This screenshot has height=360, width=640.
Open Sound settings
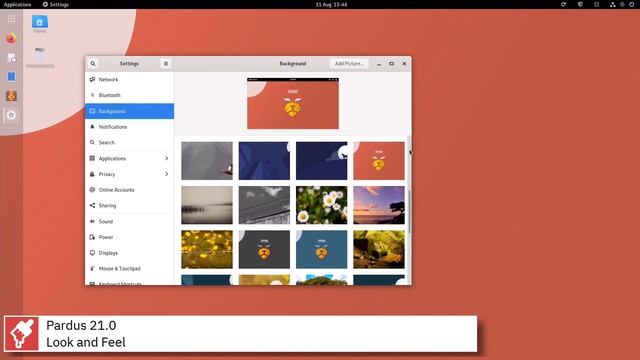(x=129, y=221)
